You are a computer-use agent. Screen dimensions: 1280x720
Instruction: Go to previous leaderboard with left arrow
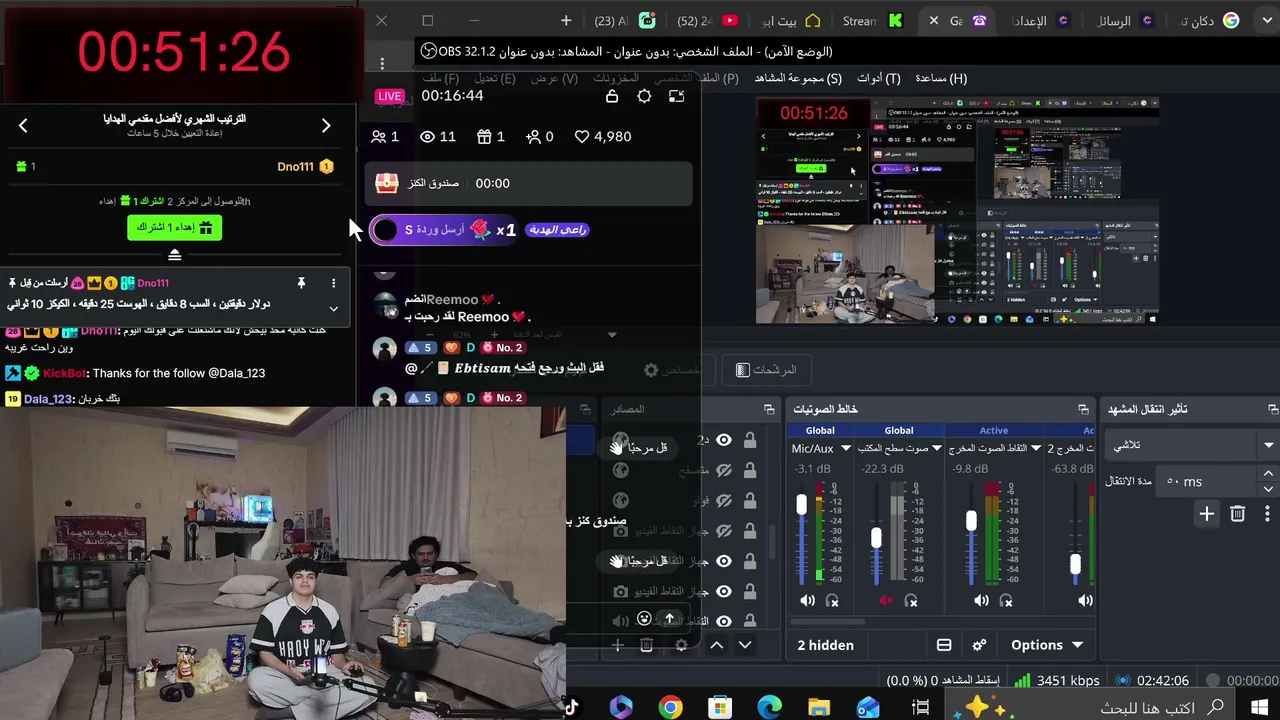[x=23, y=125]
